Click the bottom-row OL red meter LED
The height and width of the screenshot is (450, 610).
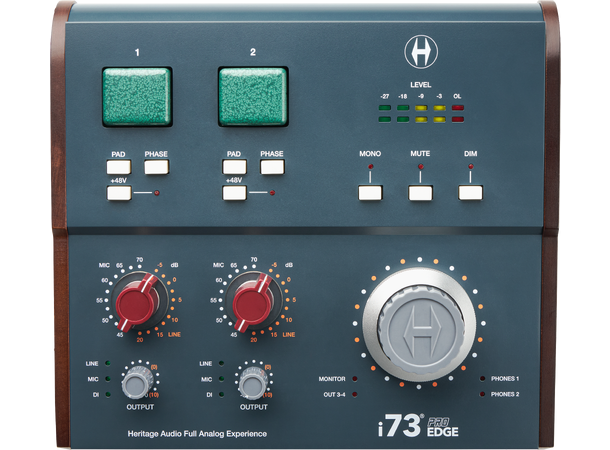click(458, 119)
